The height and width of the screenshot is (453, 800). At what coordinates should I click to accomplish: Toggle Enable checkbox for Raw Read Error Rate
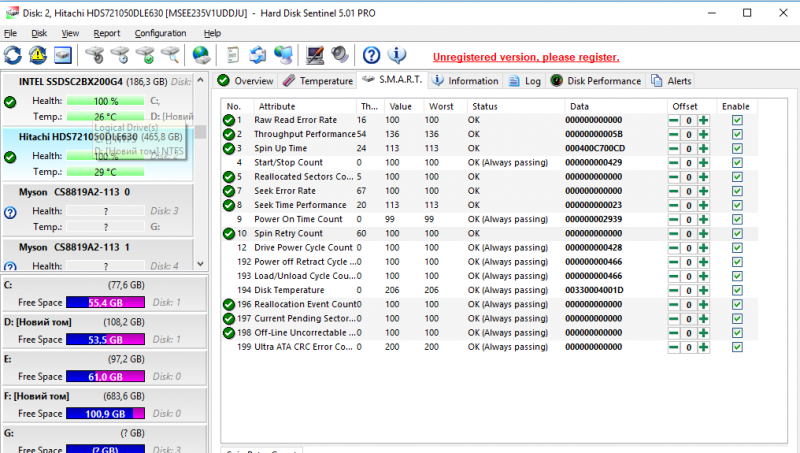click(737, 120)
